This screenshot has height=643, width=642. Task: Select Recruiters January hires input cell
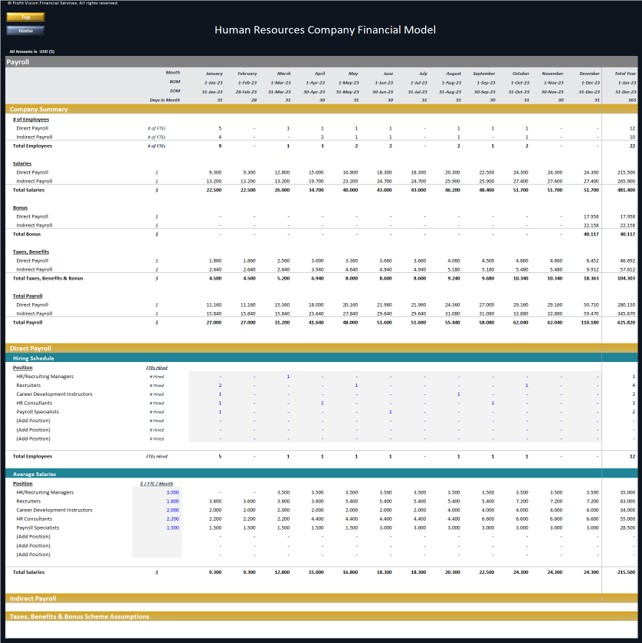206,385
